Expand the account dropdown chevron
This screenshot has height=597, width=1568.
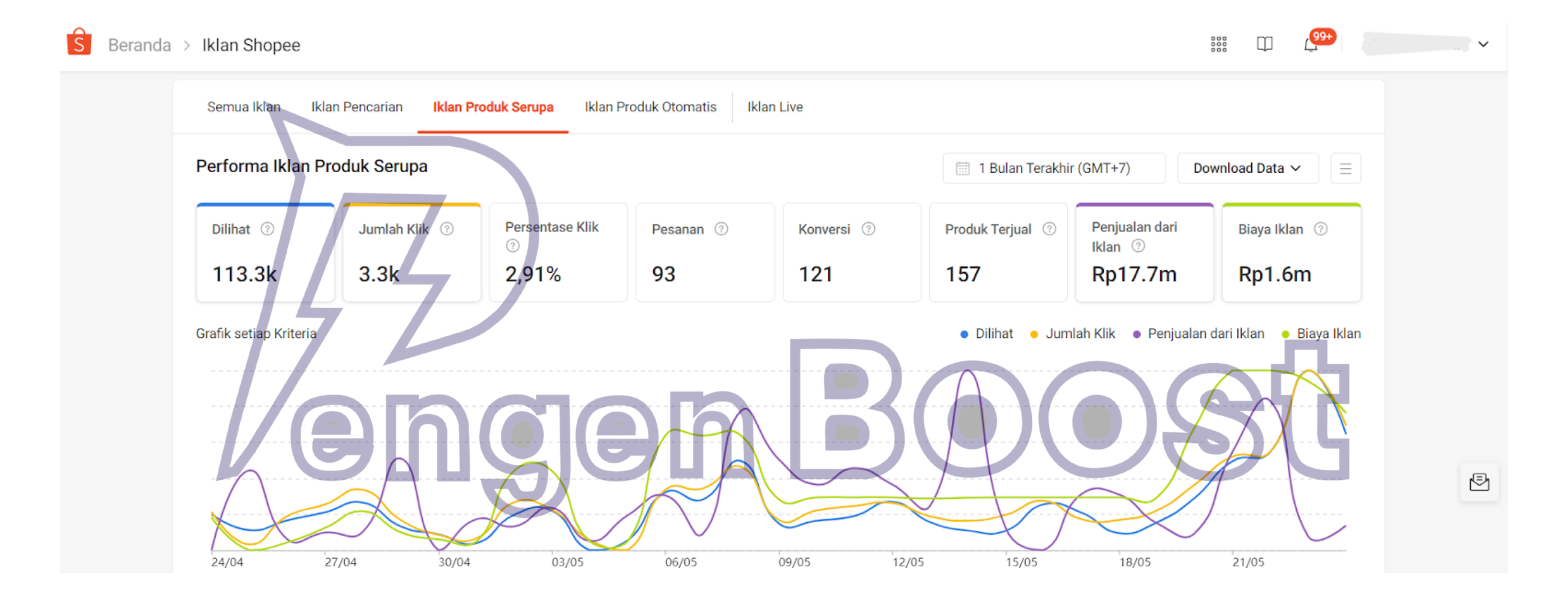(x=1483, y=44)
